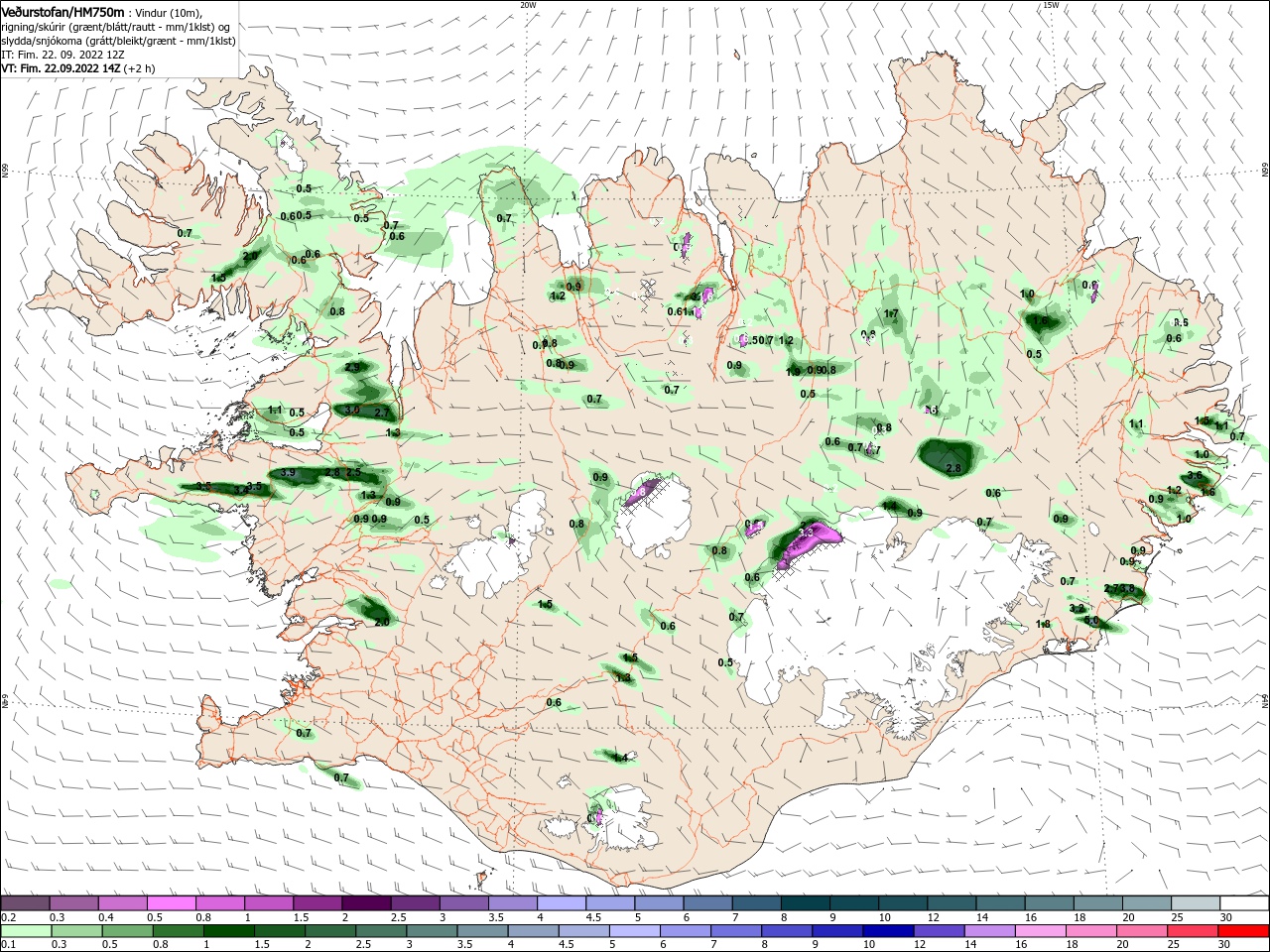Click the purple sleet patch on small central glacier
1270x952 pixels.
coord(641,493)
